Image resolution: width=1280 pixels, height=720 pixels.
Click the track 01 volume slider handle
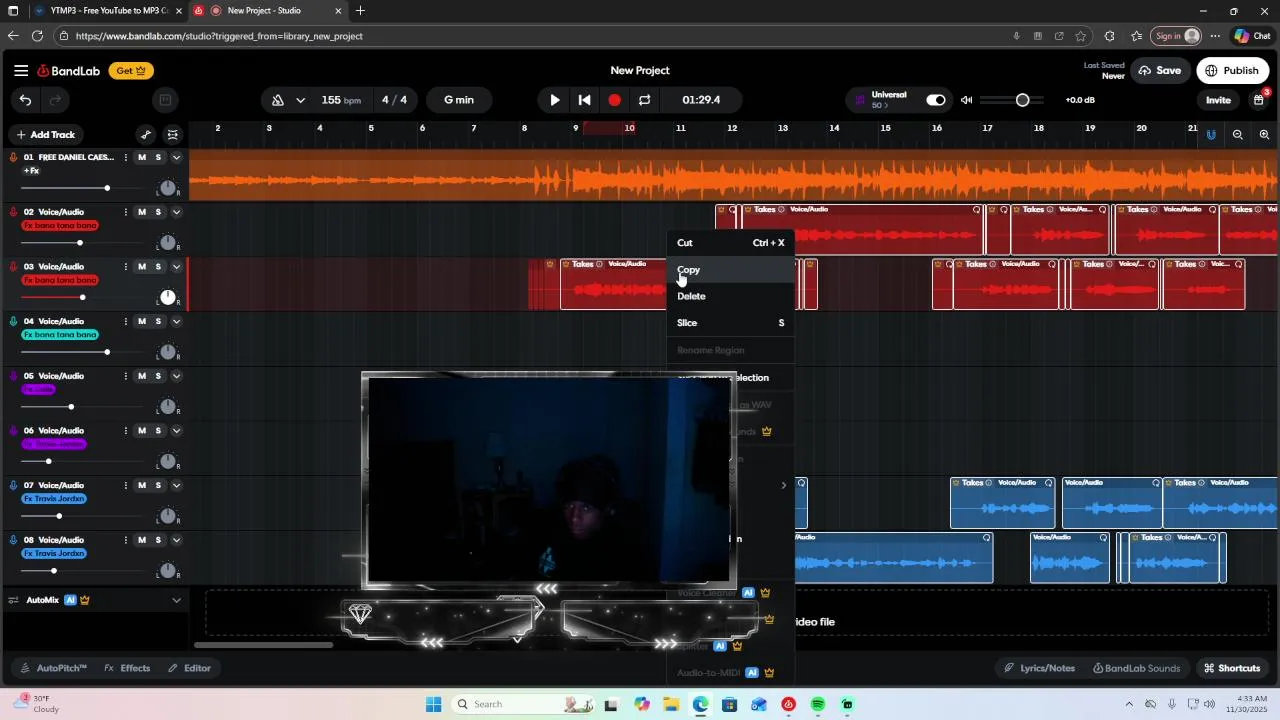[x=107, y=188]
